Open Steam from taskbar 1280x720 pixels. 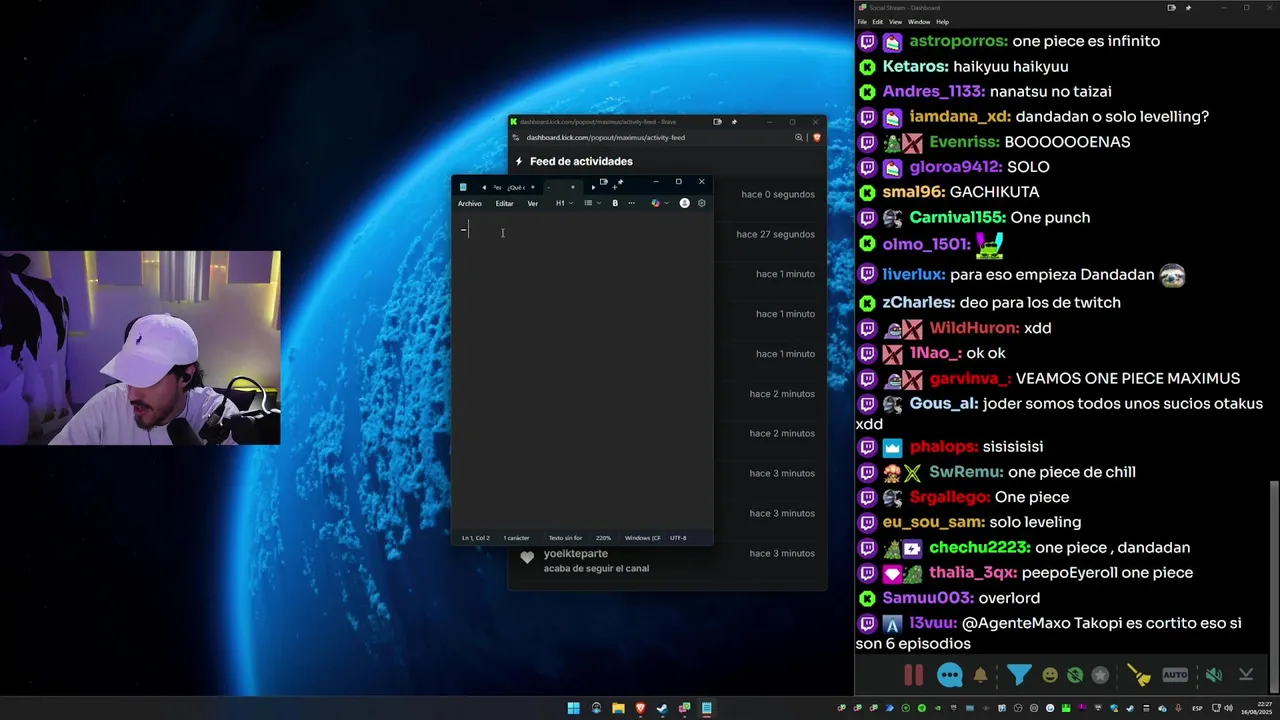tap(662, 708)
